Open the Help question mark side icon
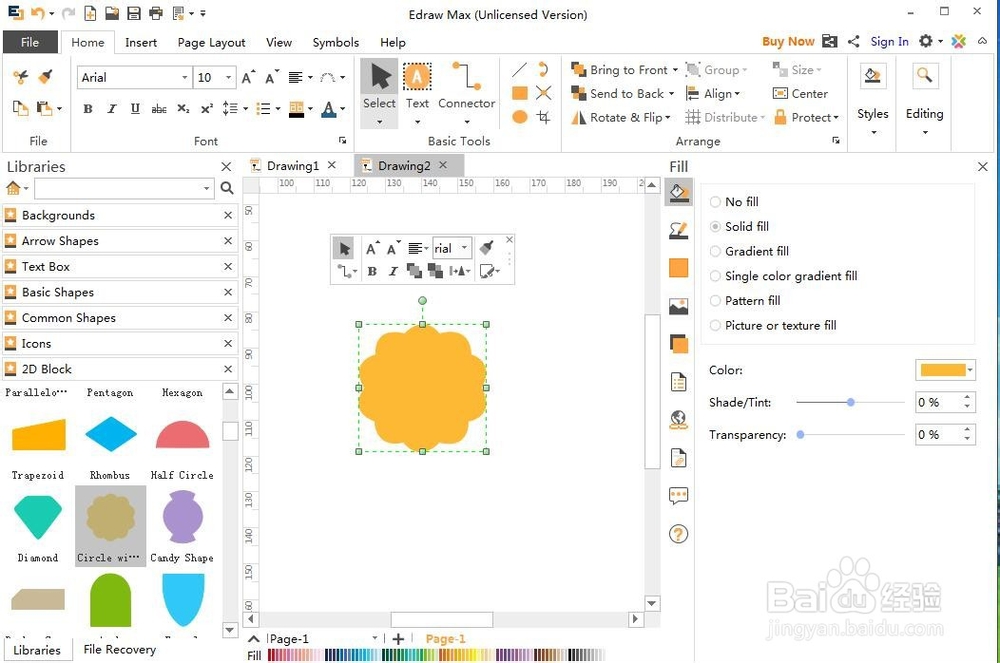 coord(679,534)
